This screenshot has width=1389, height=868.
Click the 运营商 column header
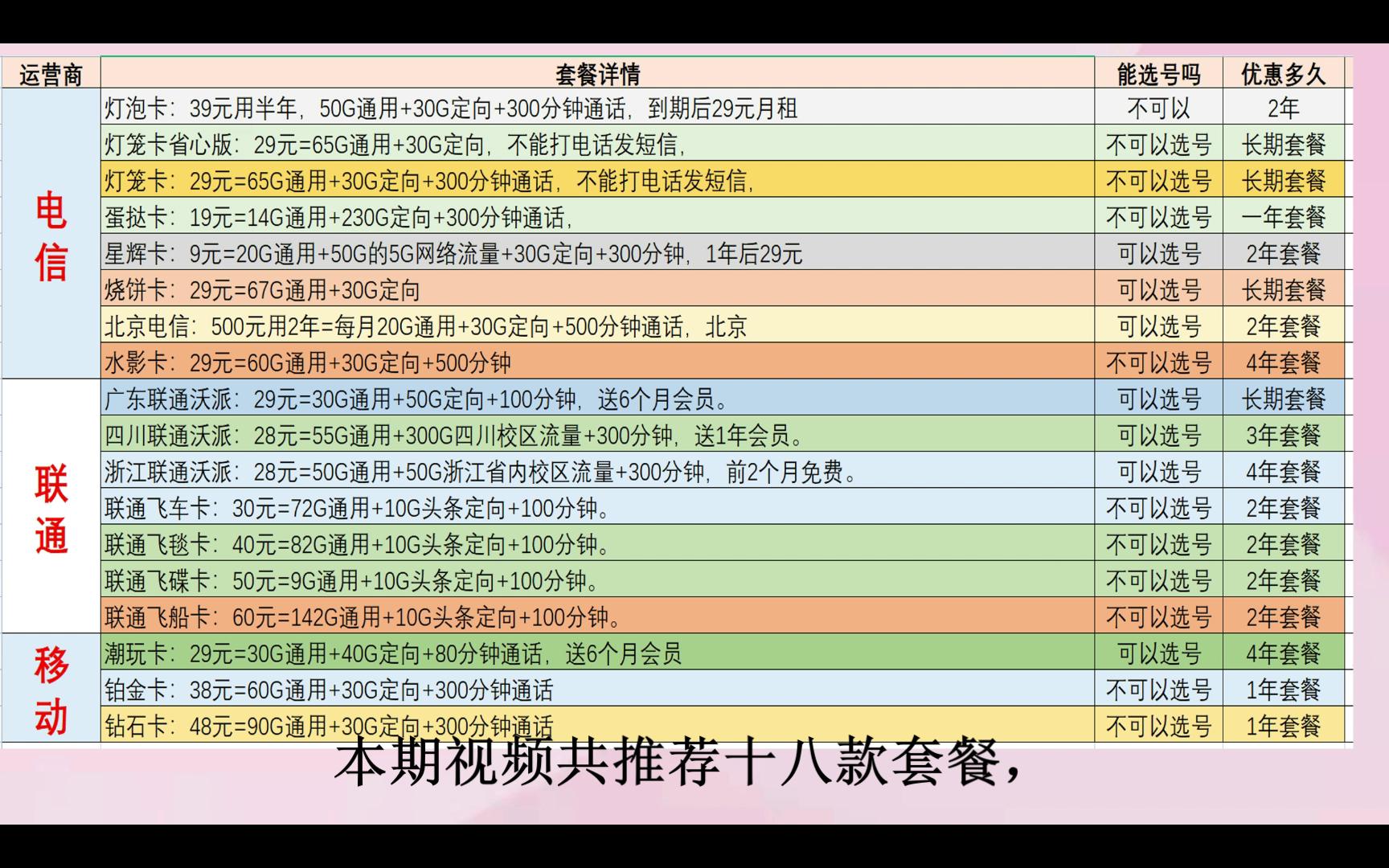point(51,74)
